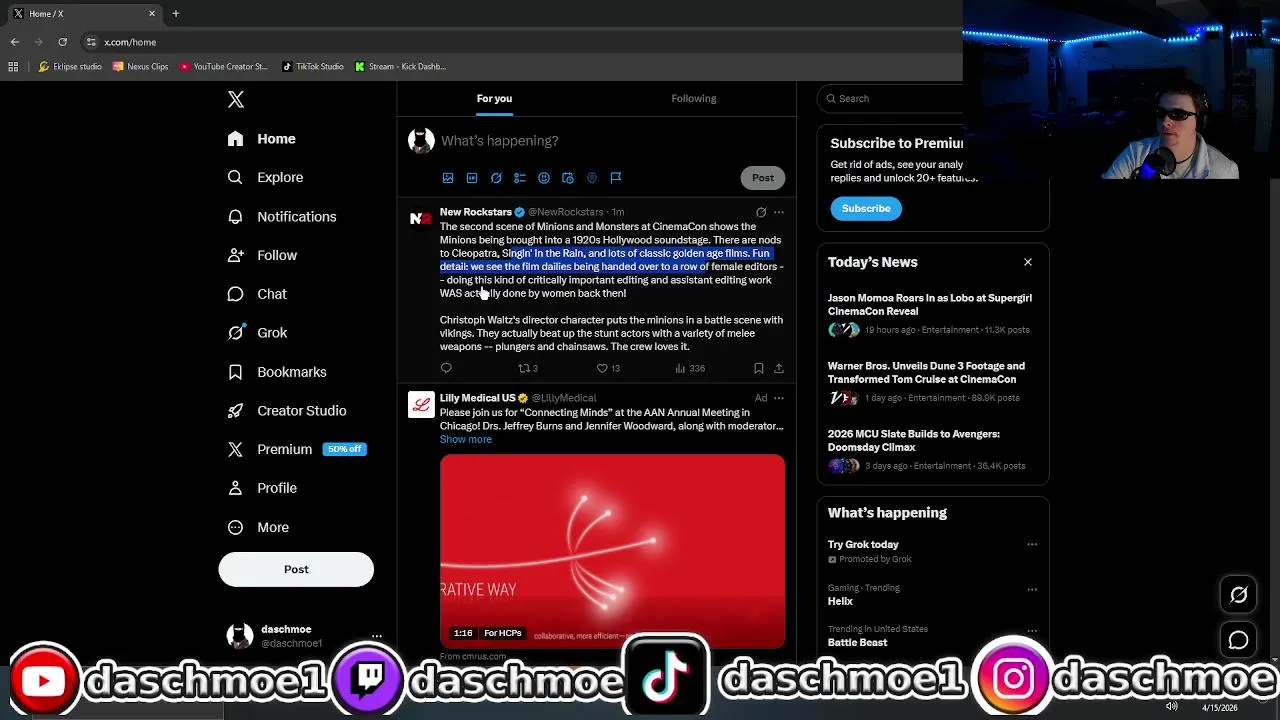Open more options for Try Grok today
This screenshot has width=1280, height=720.
[x=1032, y=545]
